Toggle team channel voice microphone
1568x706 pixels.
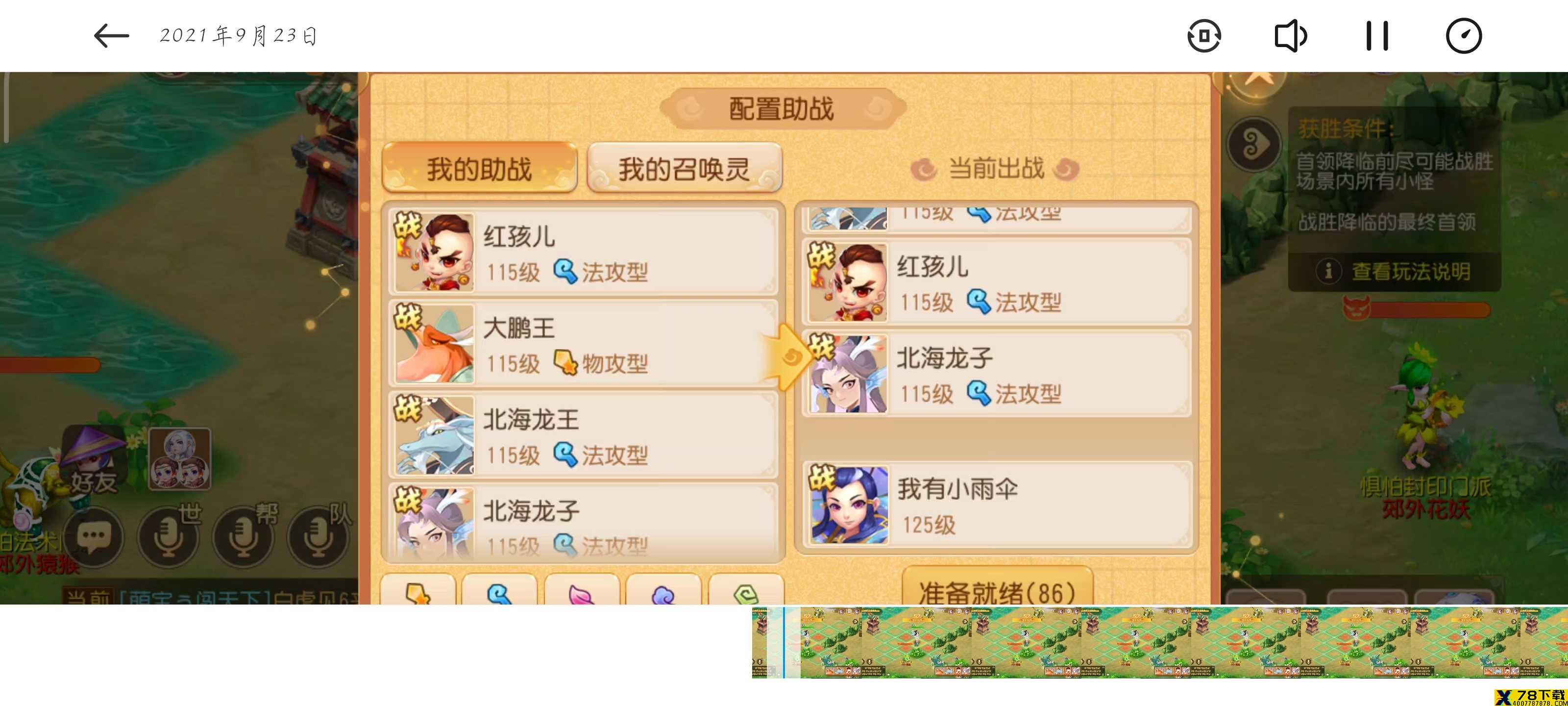coord(318,537)
